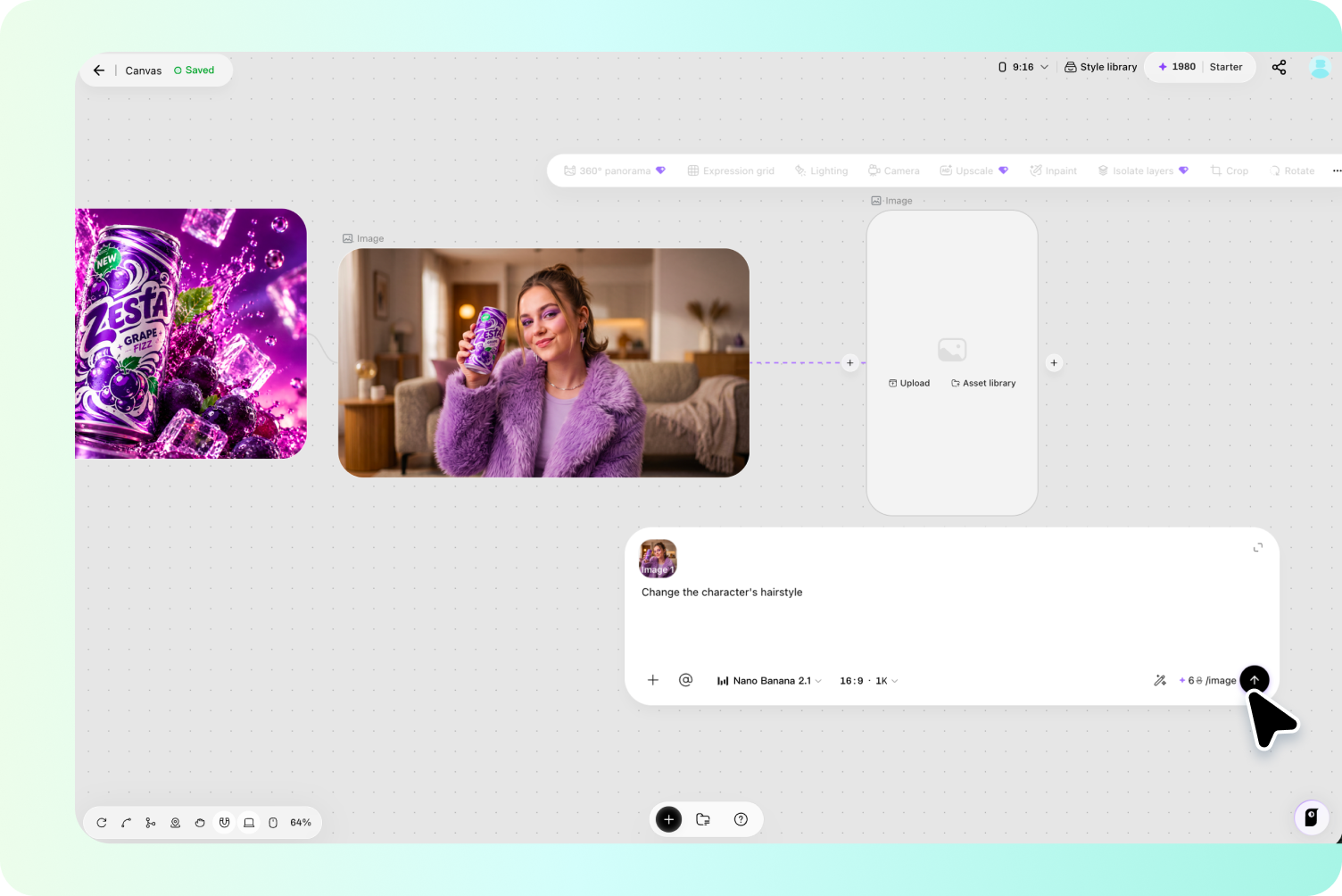Select the woman holding can image
This screenshot has height=896, width=1342.
tap(543, 362)
